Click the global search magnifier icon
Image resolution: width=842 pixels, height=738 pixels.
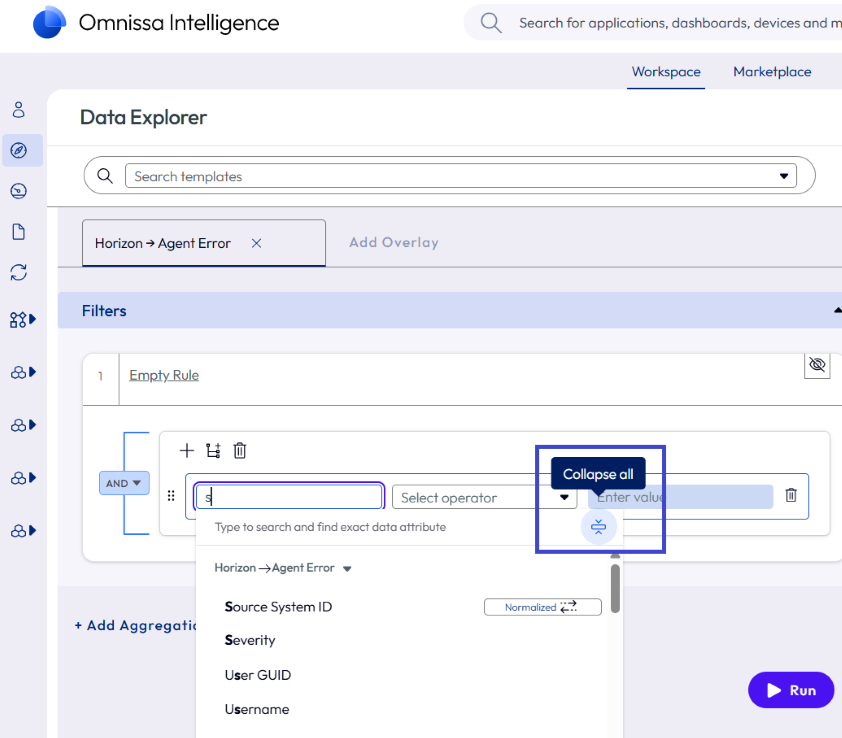(490, 23)
